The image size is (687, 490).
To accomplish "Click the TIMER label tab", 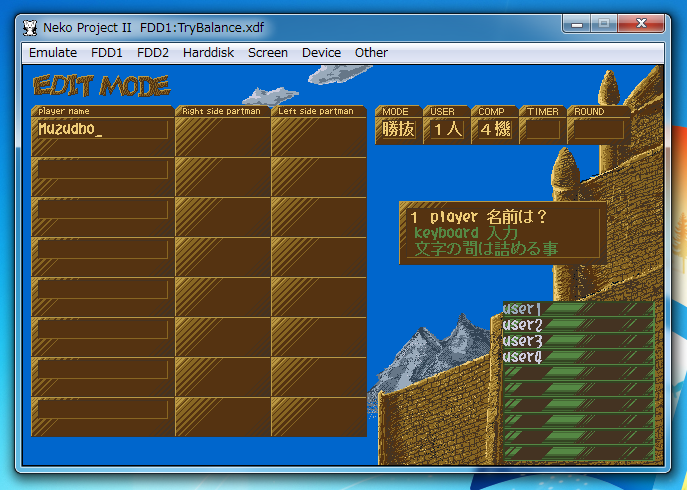I will coord(543,112).
